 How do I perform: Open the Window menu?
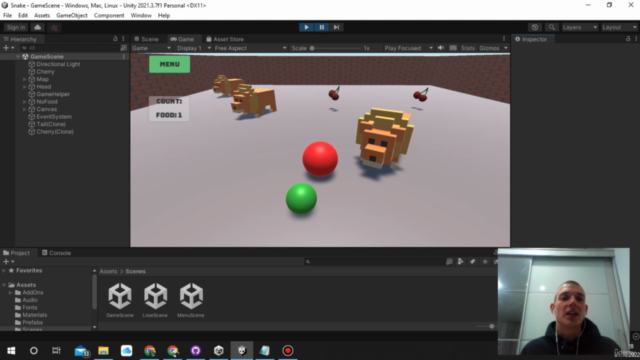pos(141,16)
